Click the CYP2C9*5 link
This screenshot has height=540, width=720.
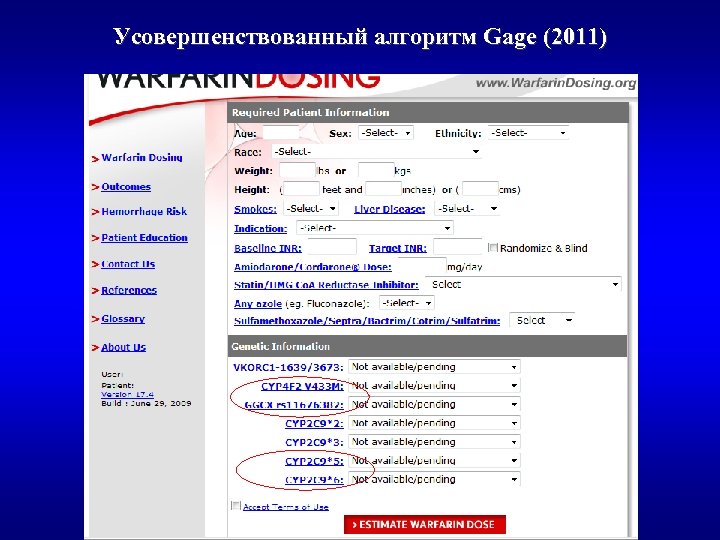314,461
